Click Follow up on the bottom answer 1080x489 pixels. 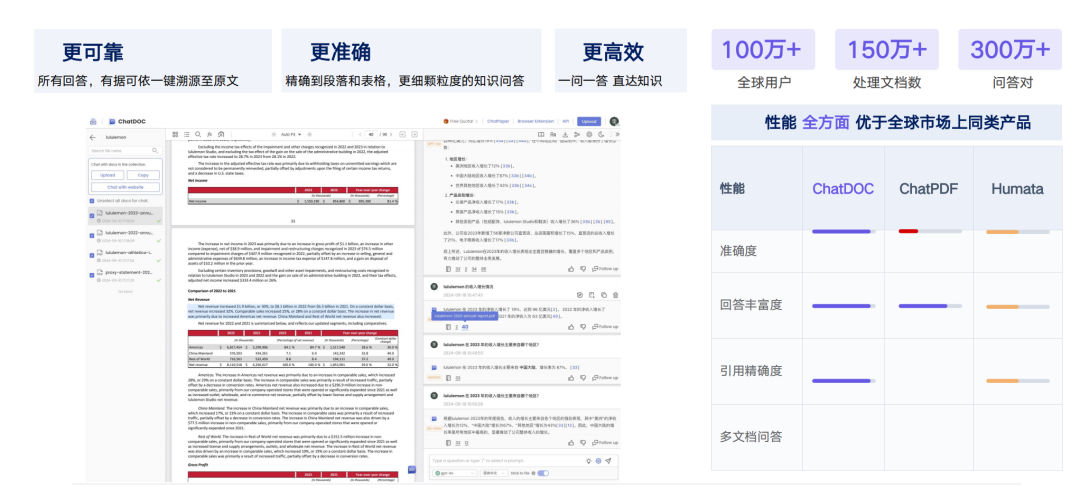605,442
